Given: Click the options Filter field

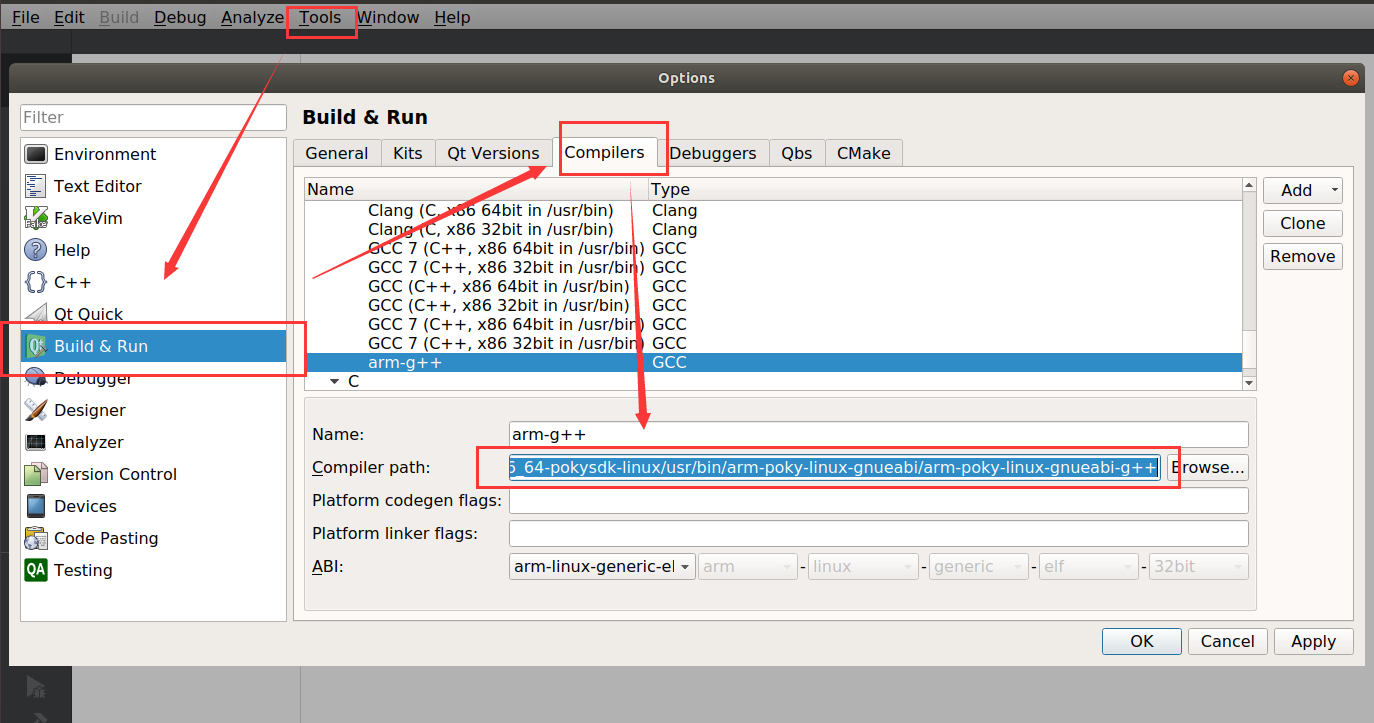Looking at the screenshot, I should 153,117.
